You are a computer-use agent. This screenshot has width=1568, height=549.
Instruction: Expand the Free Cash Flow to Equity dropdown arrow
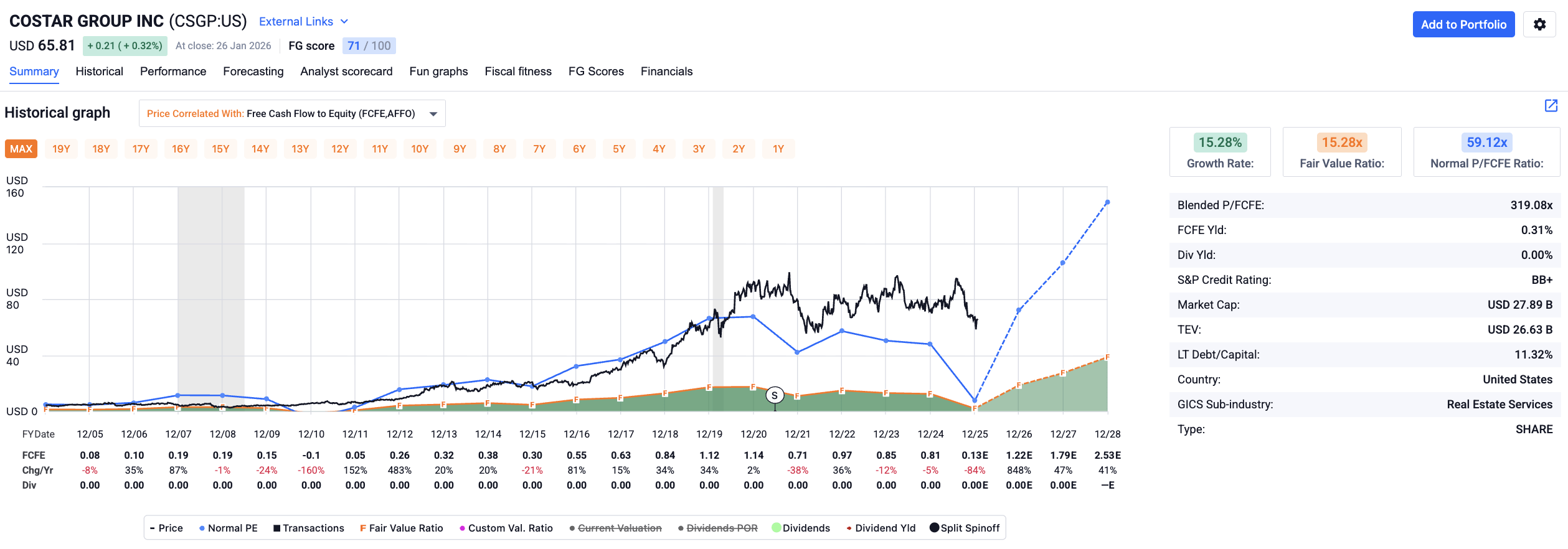431,113
